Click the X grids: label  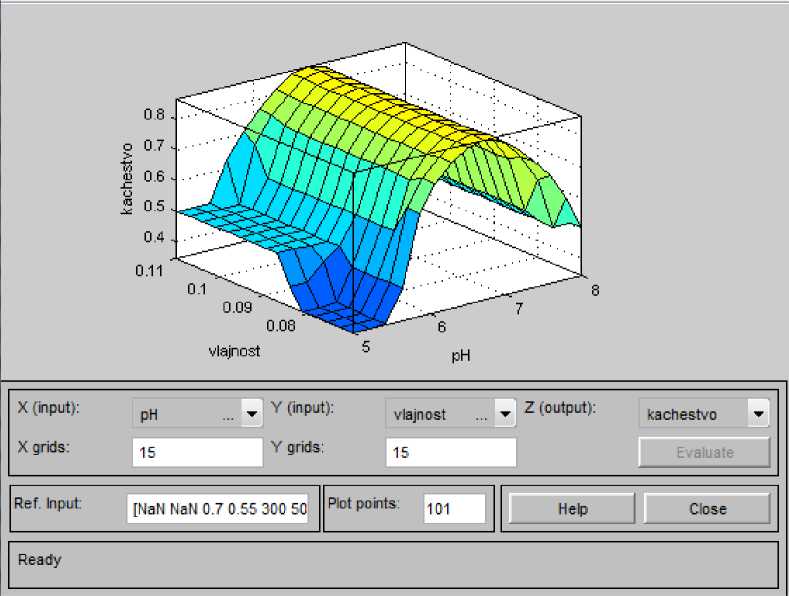click(x=43, y=446)
